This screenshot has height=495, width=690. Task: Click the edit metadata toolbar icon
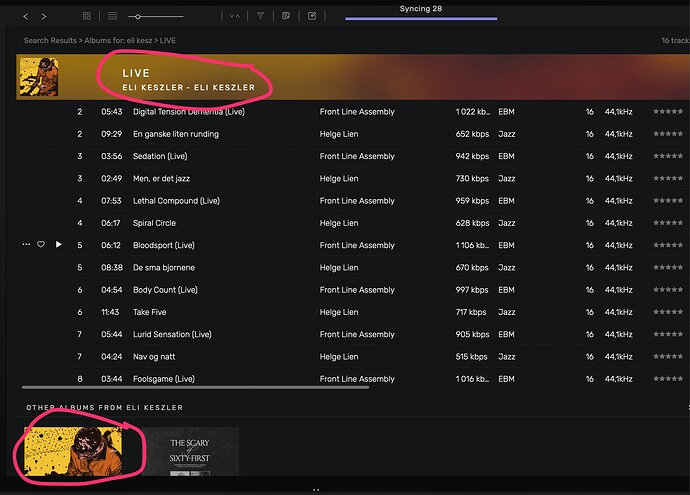(x=286, y=16)
